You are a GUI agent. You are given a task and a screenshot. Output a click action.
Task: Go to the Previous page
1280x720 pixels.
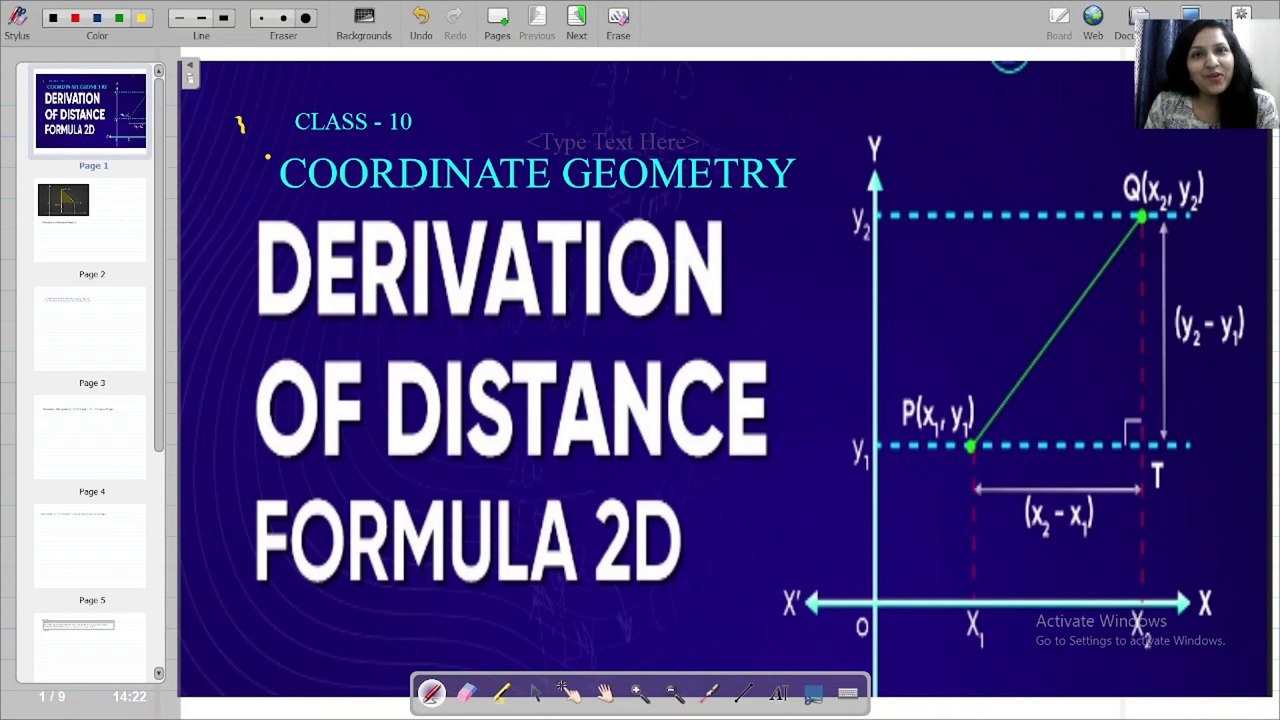(x=537, y=23)
